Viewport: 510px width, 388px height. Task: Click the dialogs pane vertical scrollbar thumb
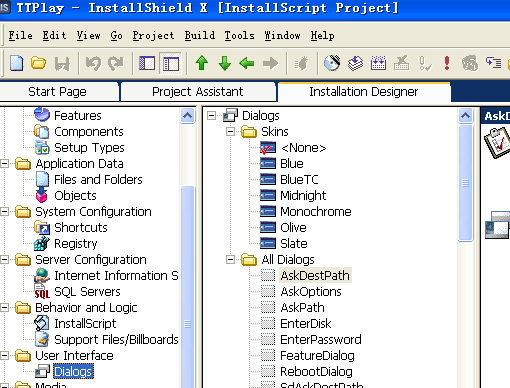(466, 183)
